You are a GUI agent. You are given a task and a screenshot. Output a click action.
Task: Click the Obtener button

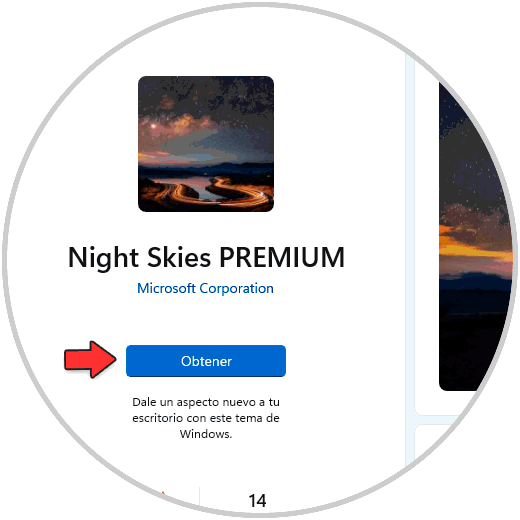pos(206,361)
